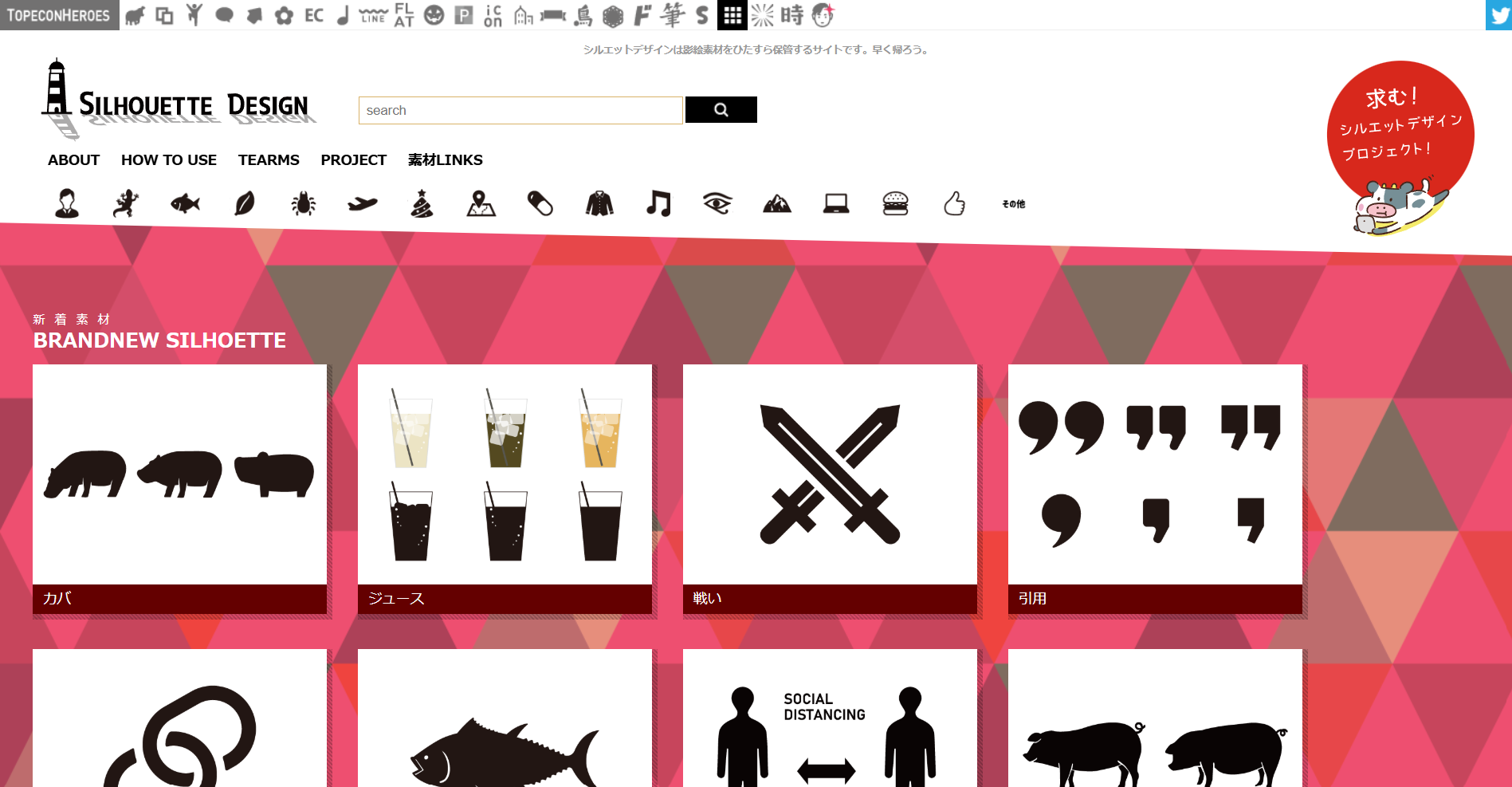Open the LINE wave icon in the top bar

tap(373, 15)
